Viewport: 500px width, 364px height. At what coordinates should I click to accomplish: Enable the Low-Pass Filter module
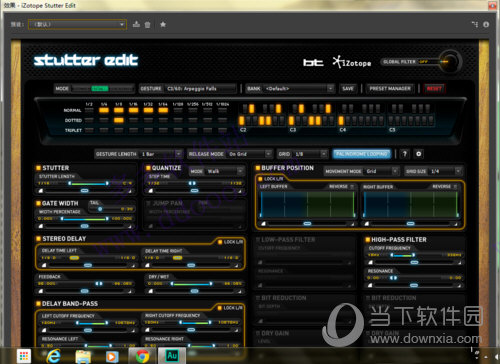[x=258, y=240]
